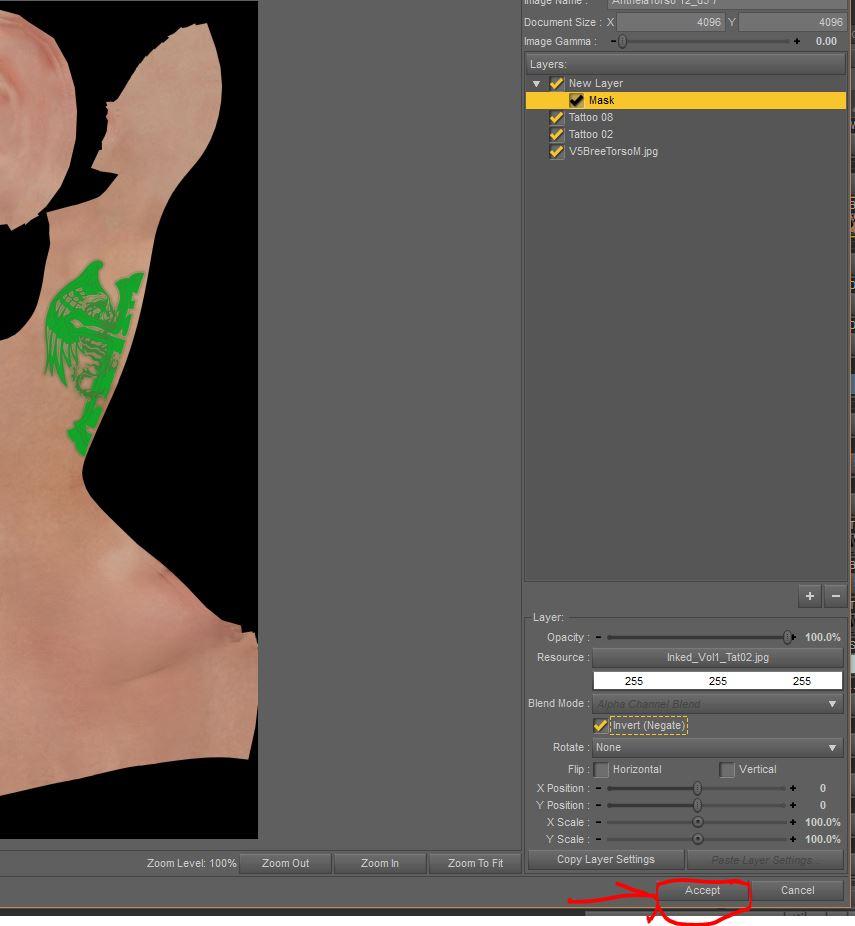Viewport: 855px width, 926px height.
Task: Click Y Scale minus decrement
Action: point(599,839)
